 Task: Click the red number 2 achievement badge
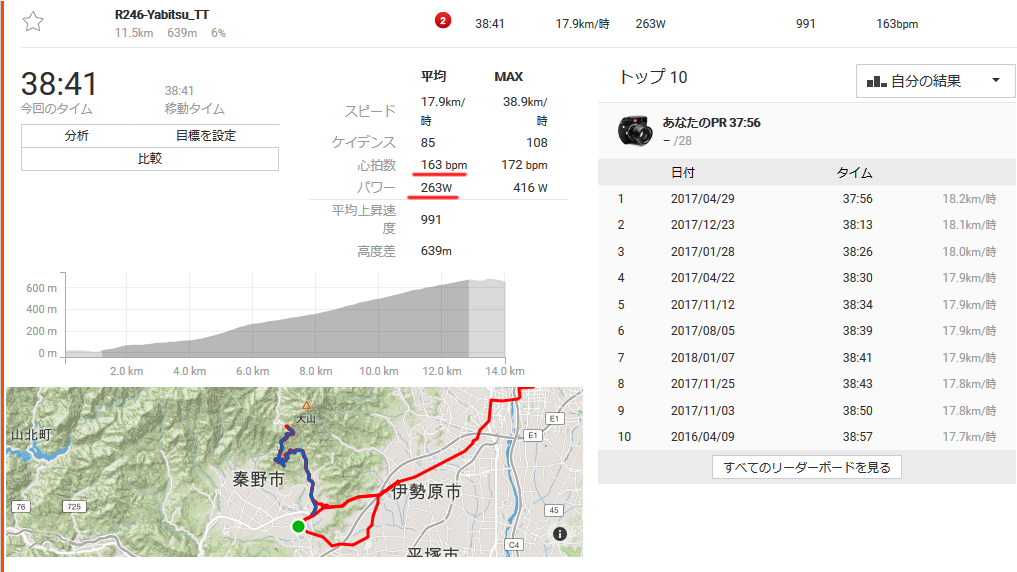pyautogui.click(x=443, y=21)
